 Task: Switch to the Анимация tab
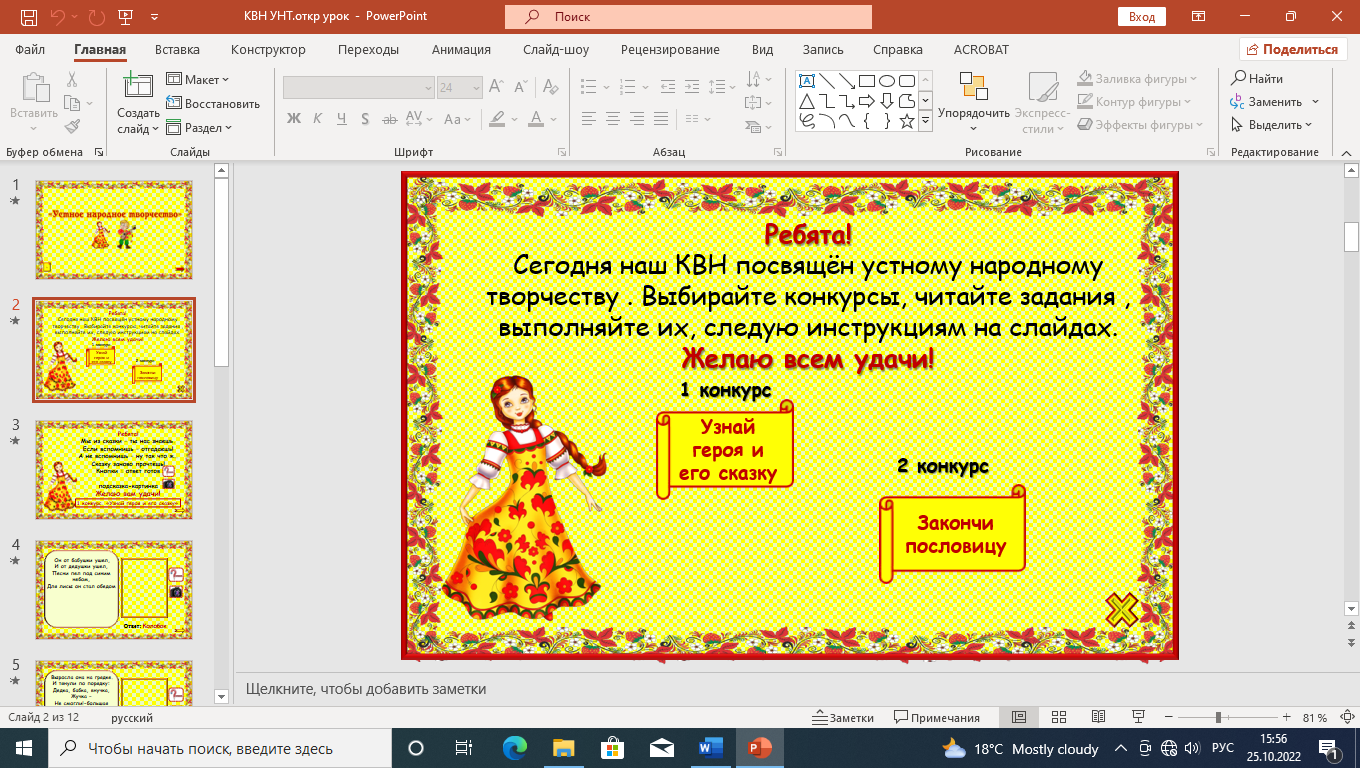(461, 49)
